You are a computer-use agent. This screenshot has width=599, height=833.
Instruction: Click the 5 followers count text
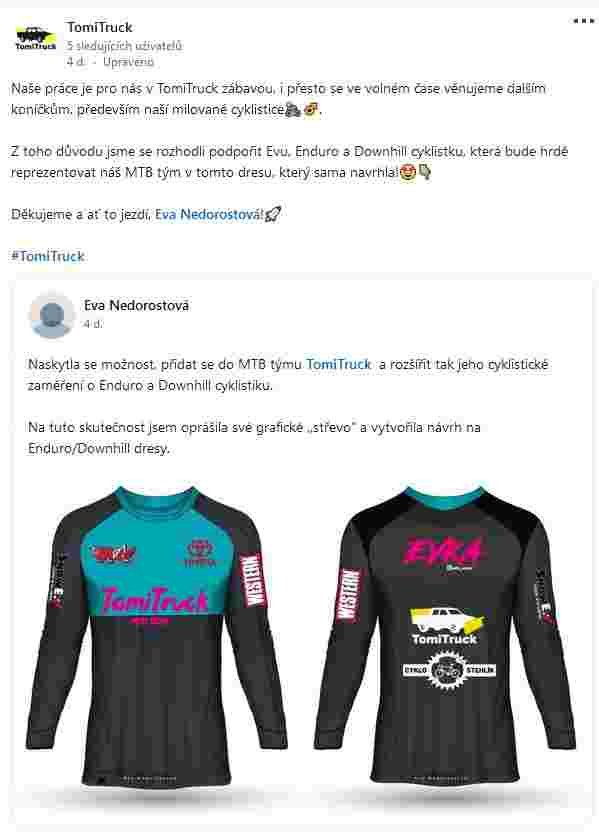124,46
